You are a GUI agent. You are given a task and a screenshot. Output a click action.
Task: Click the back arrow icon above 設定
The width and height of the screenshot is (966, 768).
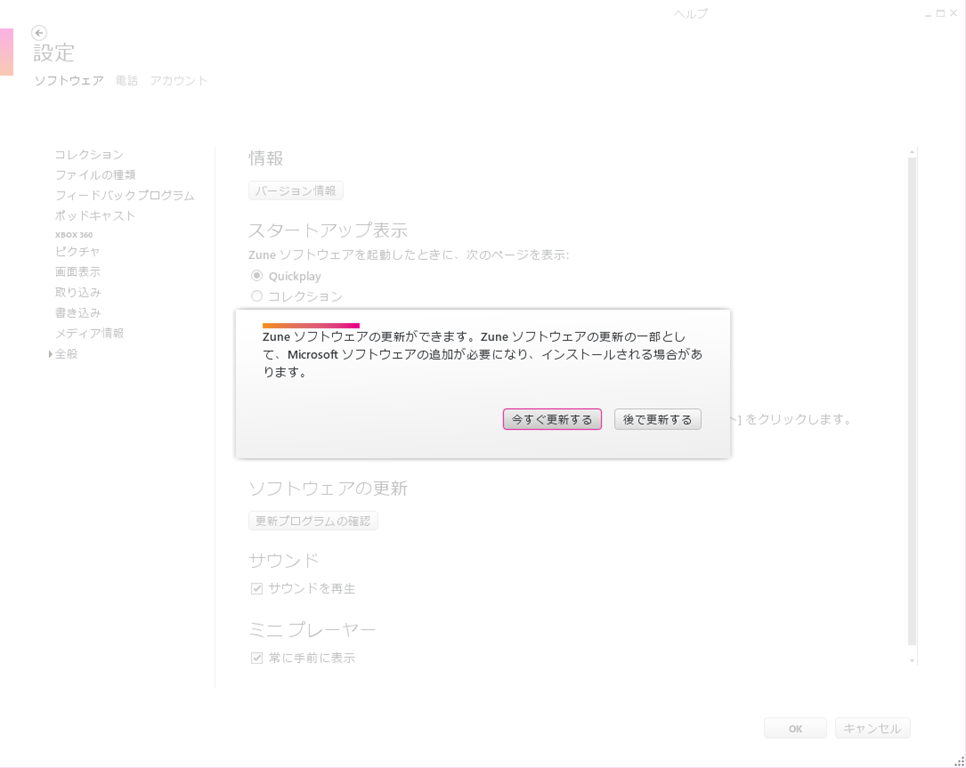coord(39,33)
